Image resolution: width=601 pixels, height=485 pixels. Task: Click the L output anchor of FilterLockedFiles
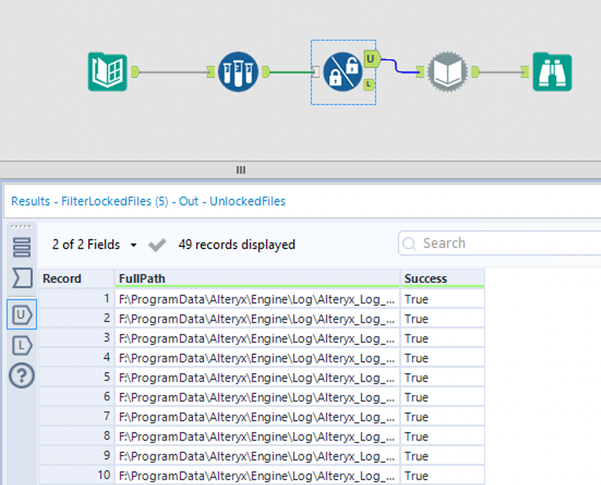tap(369, 84)
